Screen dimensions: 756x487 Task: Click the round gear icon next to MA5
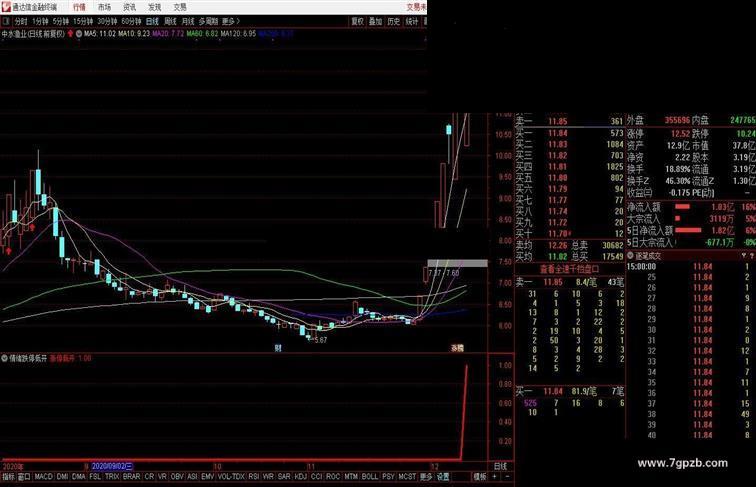pyautogui.click(x=79, y=34)
